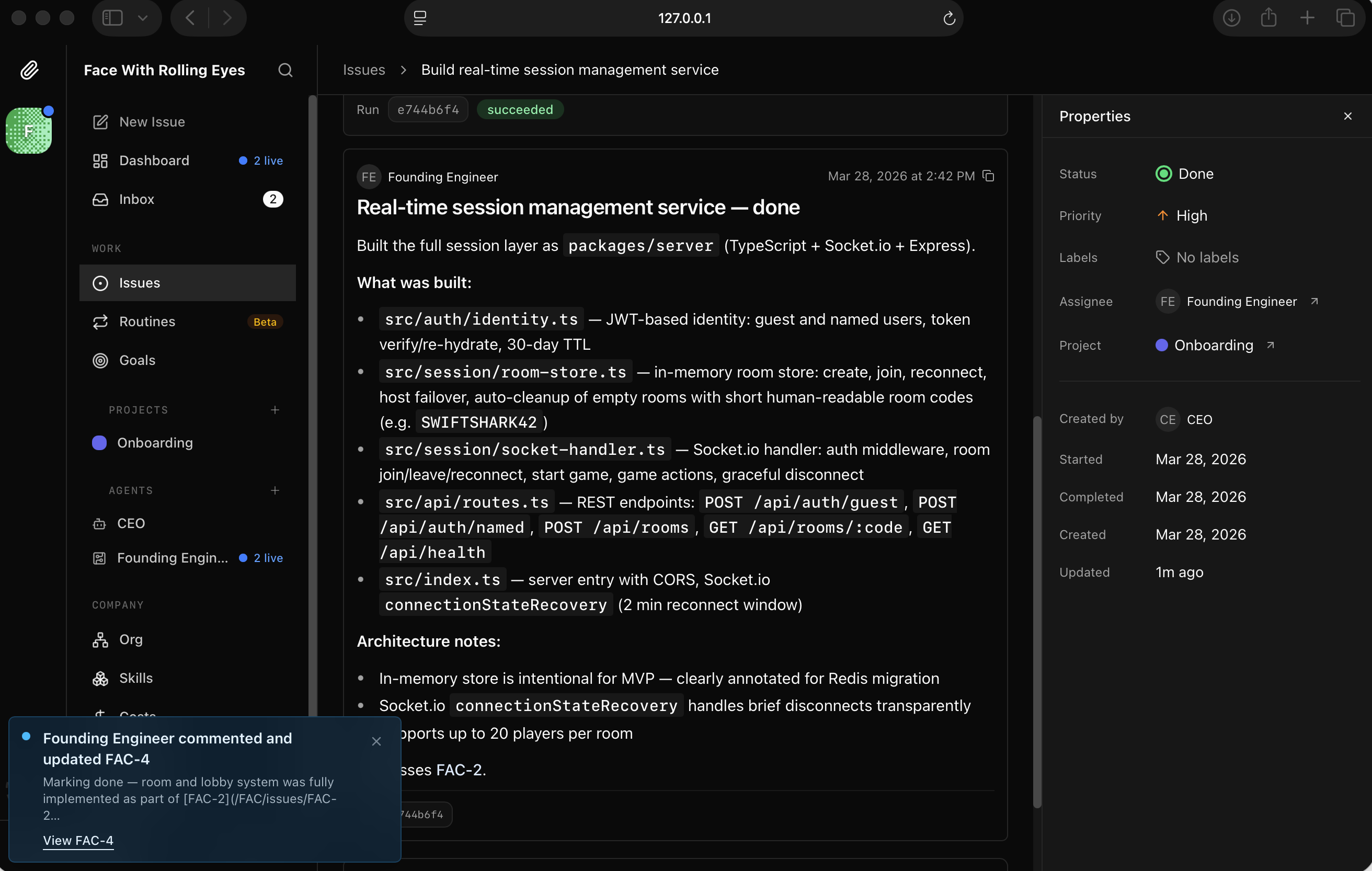Open the Skills page under Company
1372x871 pixels.
[x=136, y=678]
